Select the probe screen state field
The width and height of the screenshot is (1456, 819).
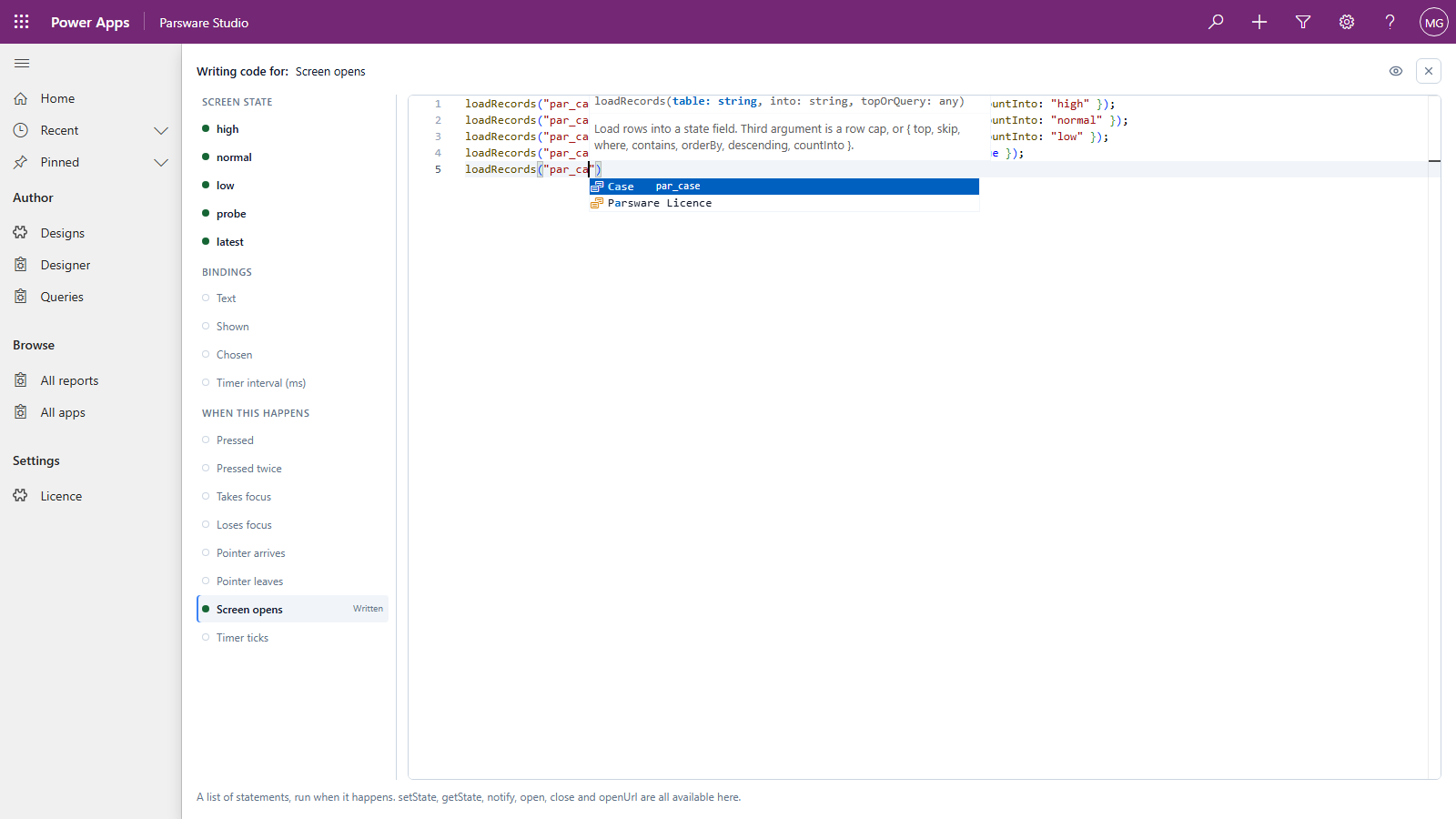click(293, 213)
